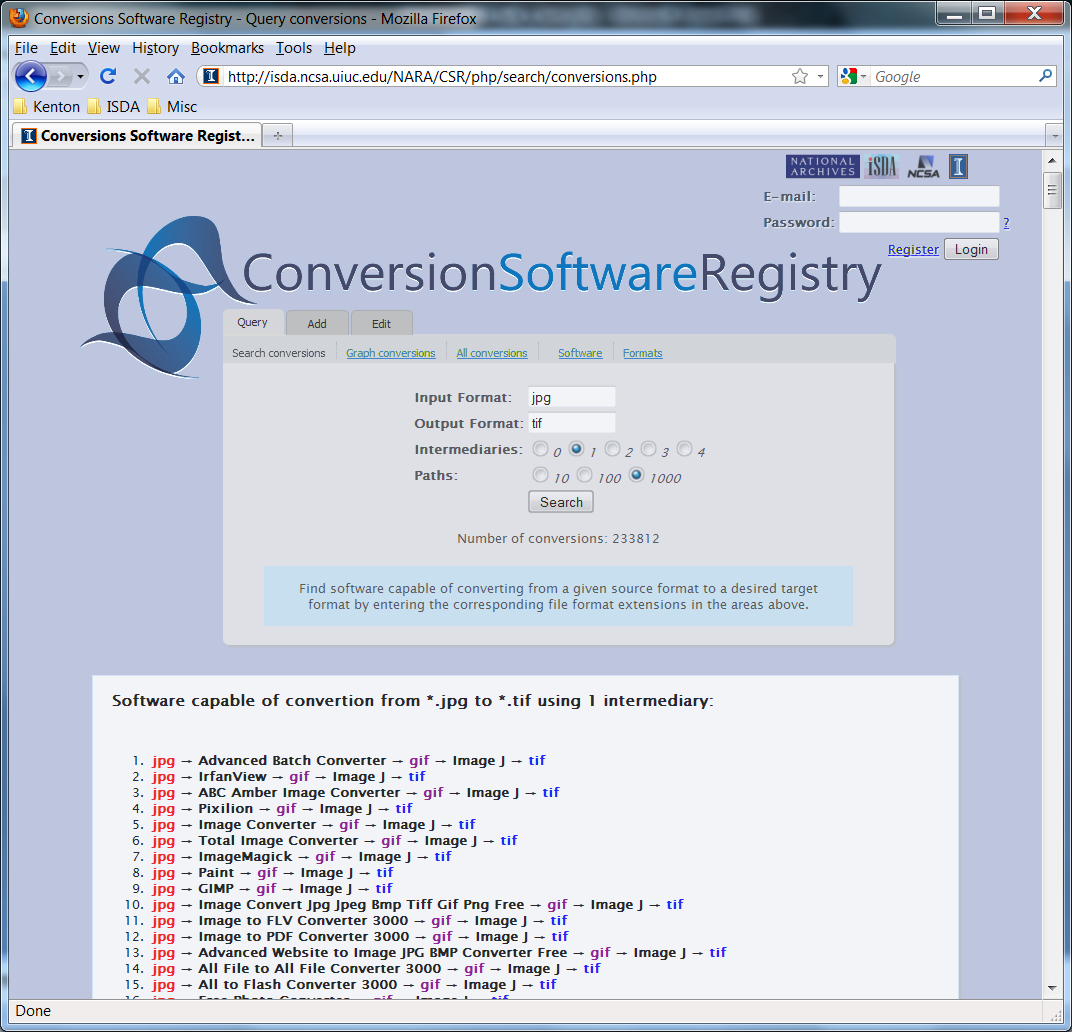This screenshot has width=1072, height=1032.
Task: Click the NCSA logo
Action: 923,166
